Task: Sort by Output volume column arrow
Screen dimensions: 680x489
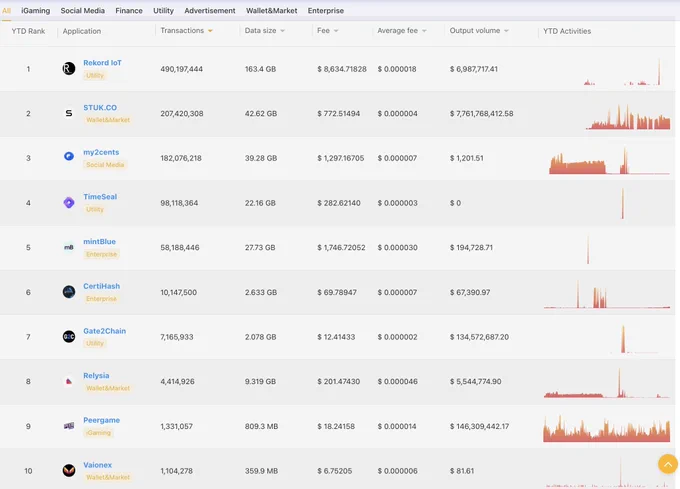Action: (x=506, y=31)
